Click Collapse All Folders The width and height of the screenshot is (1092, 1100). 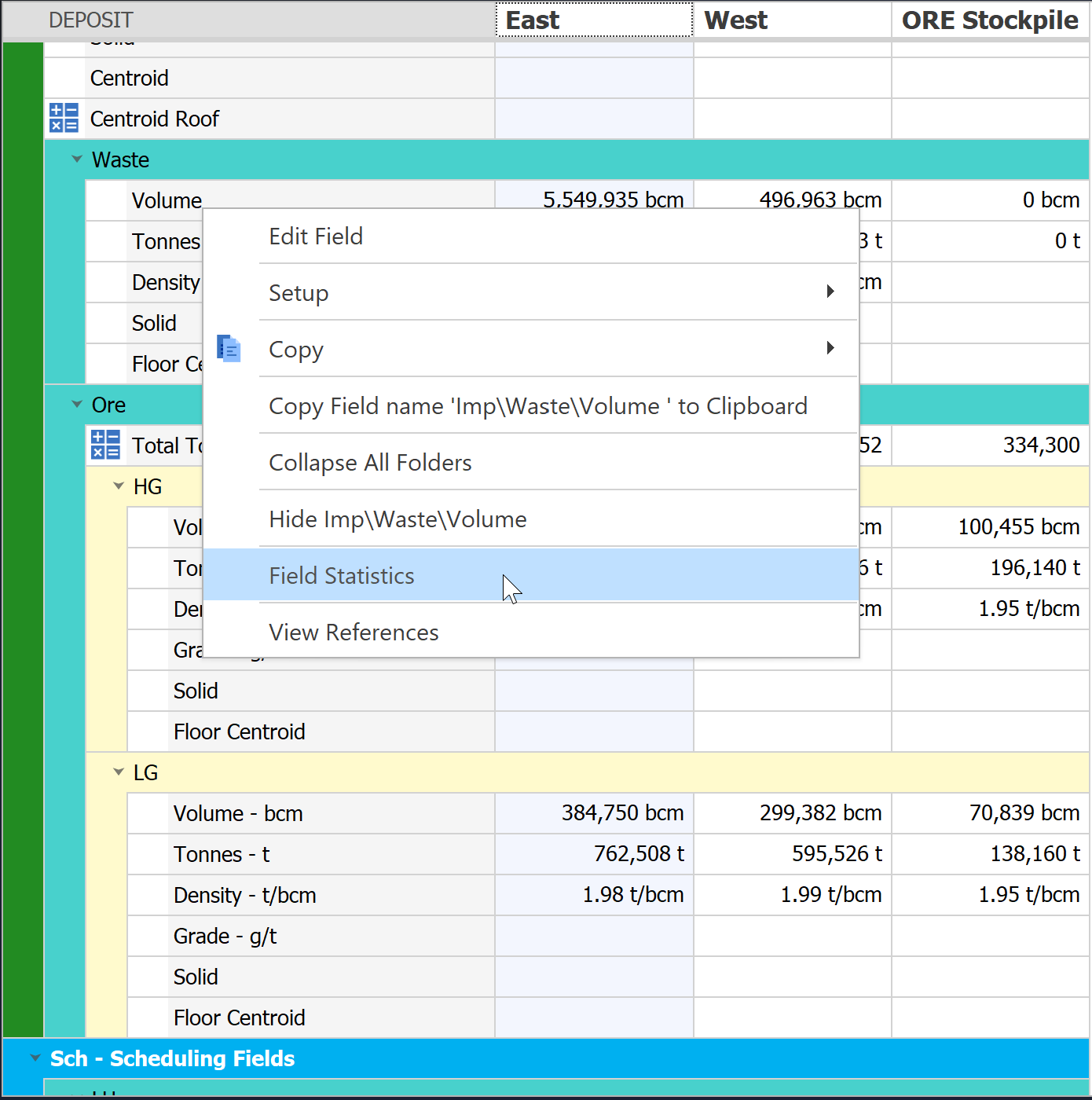point(369,462)
